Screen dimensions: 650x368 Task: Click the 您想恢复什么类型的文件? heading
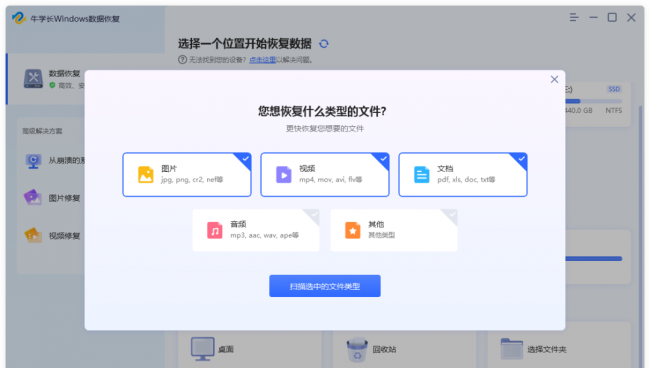coord(322,111)
